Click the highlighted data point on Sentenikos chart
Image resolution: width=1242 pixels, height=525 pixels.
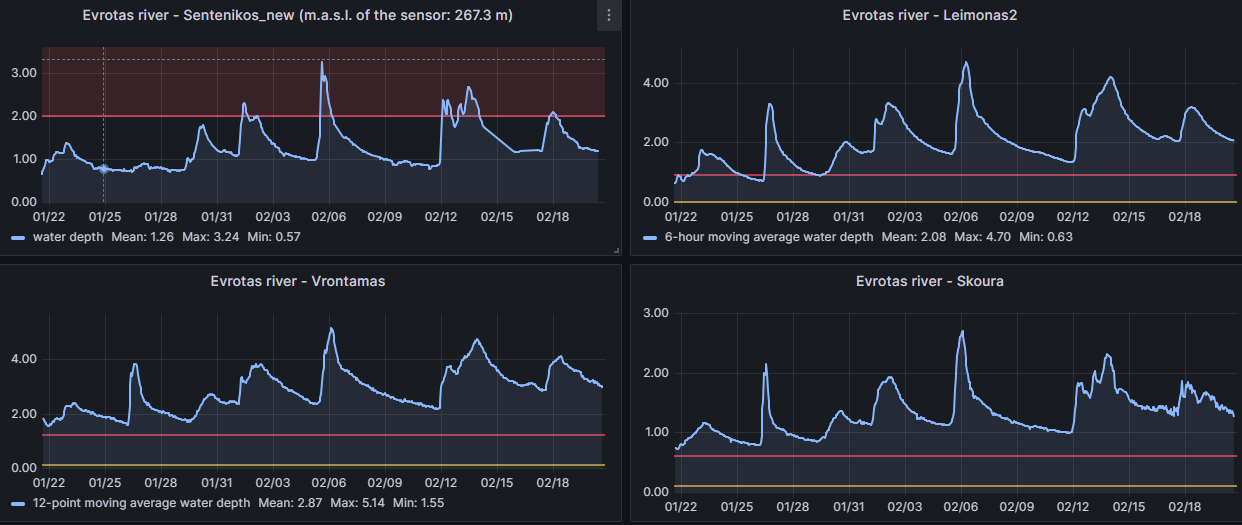coord(103,168)
